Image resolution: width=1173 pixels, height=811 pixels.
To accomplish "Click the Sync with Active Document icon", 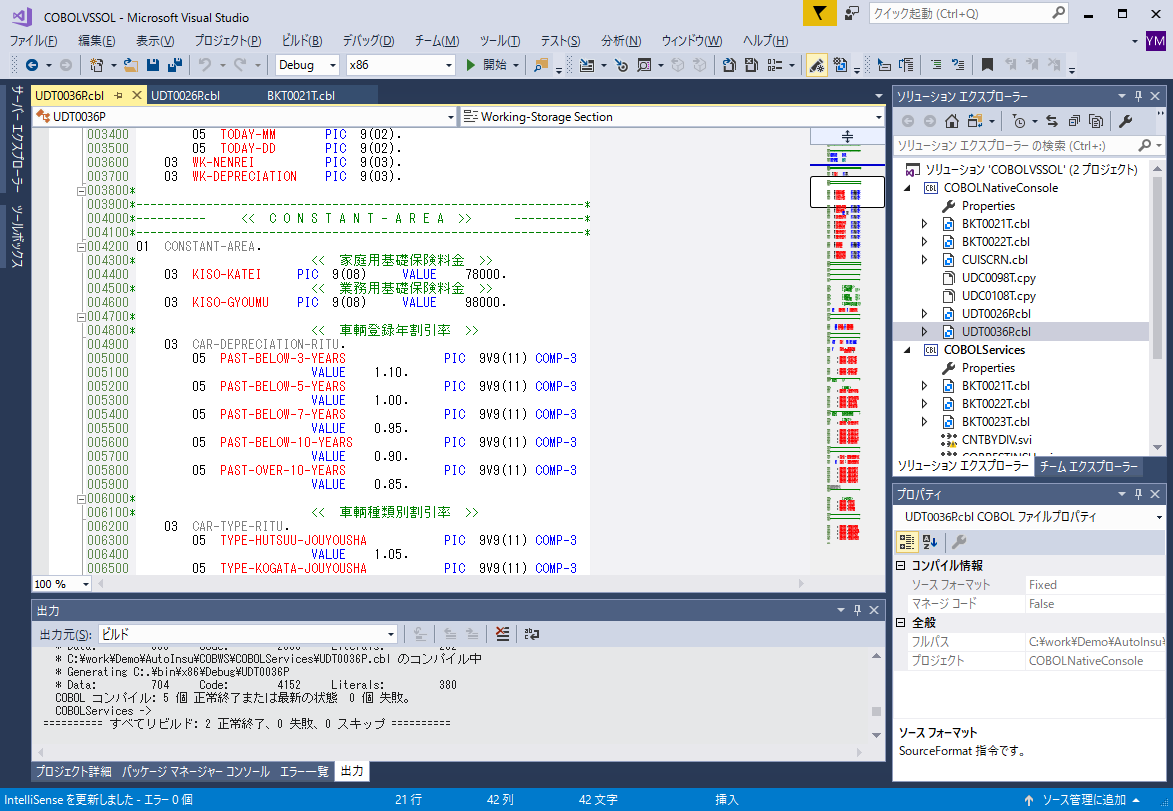I will pyautogui.click(x=1052, y=121).
